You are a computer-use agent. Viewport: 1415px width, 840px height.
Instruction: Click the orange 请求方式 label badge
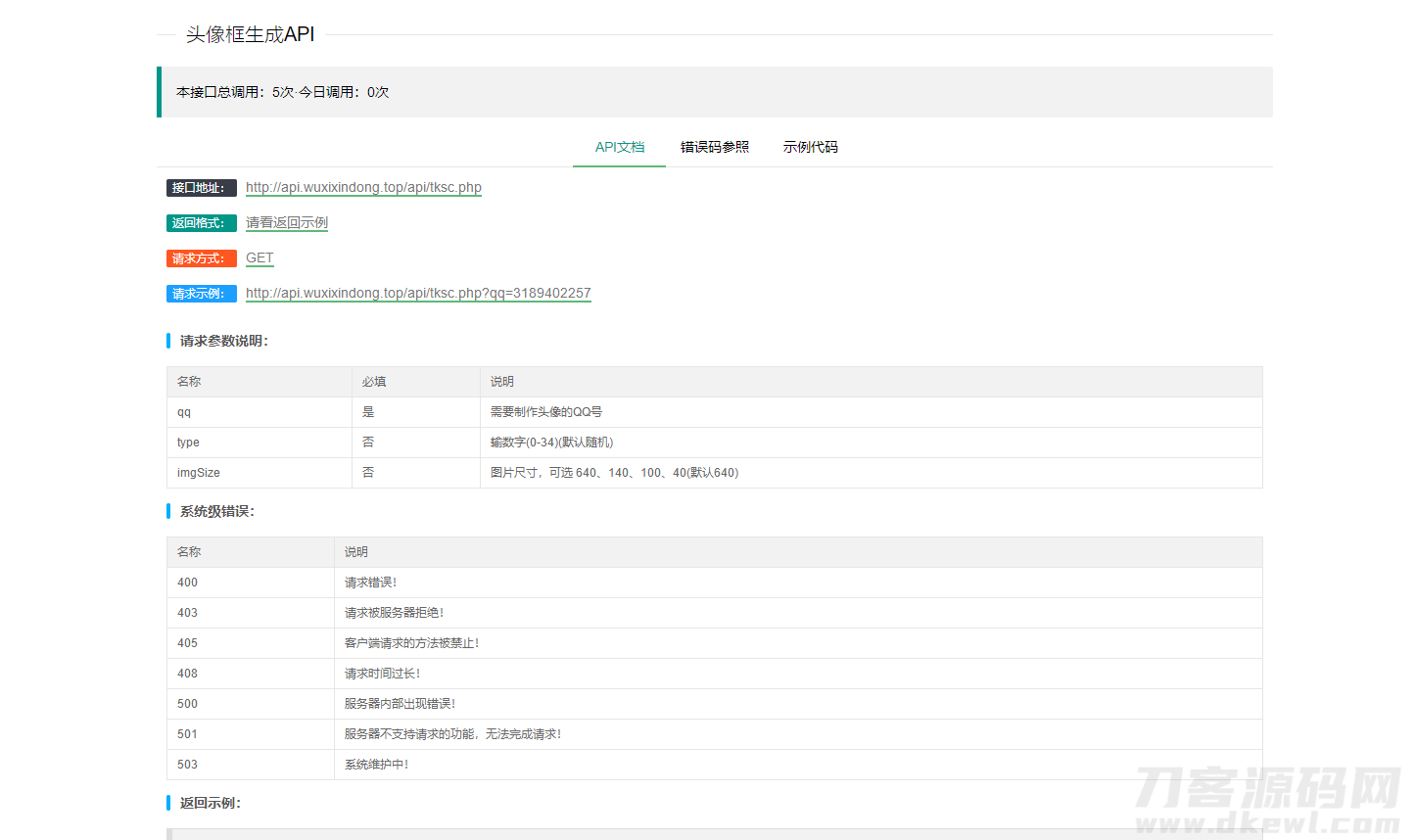201,258
